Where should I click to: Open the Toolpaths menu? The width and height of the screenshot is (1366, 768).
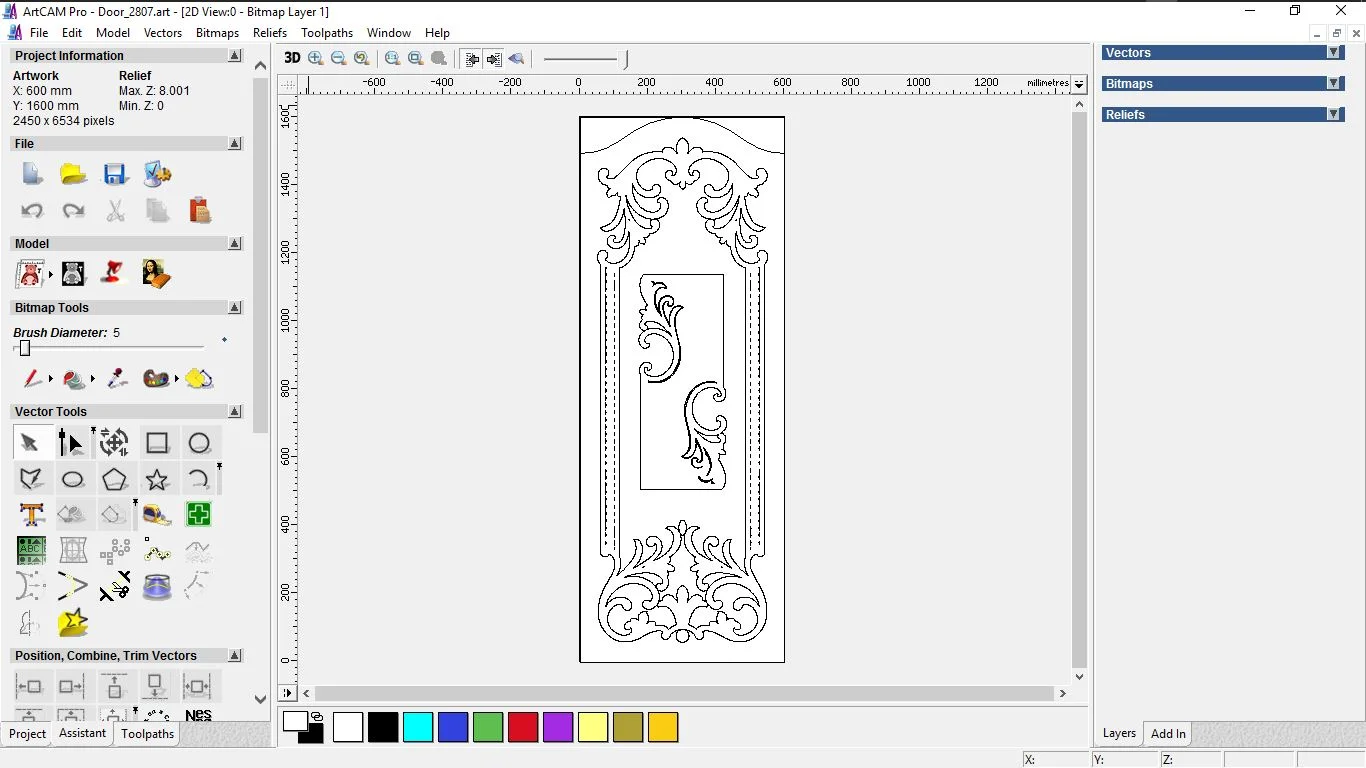[x=326, y=33]
